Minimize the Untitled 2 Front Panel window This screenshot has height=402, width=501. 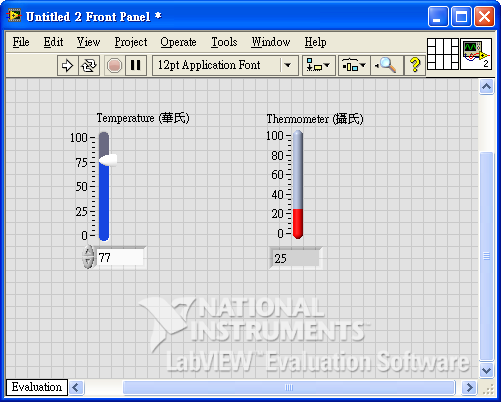tap(438, 16)
